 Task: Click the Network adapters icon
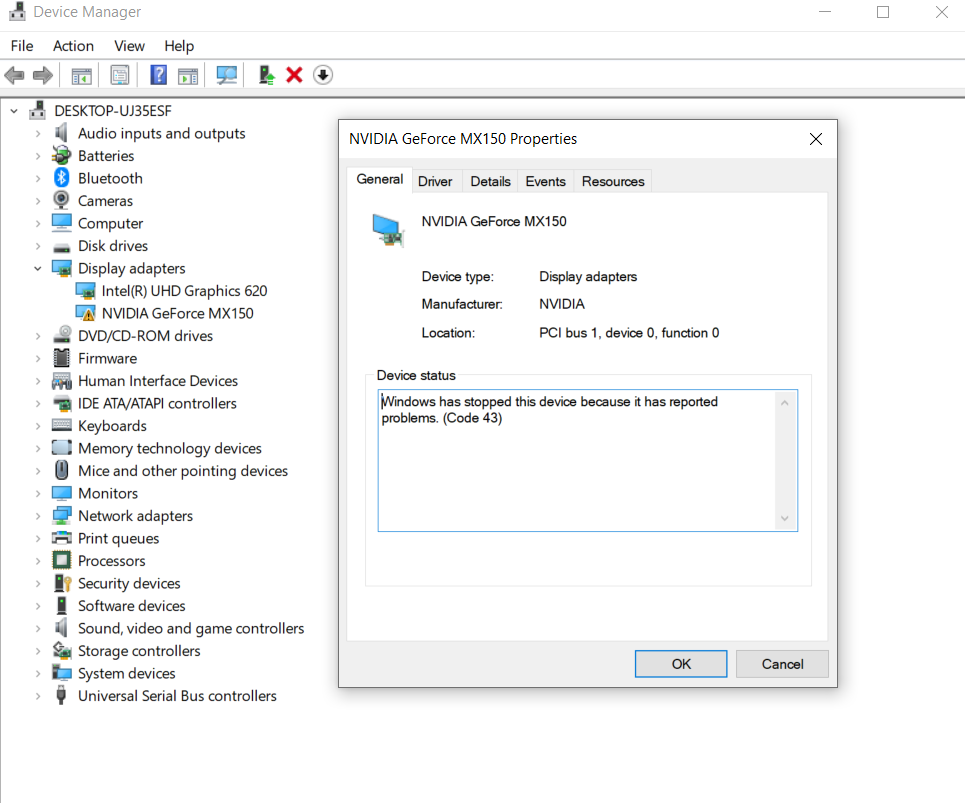[x=62, y=515]
